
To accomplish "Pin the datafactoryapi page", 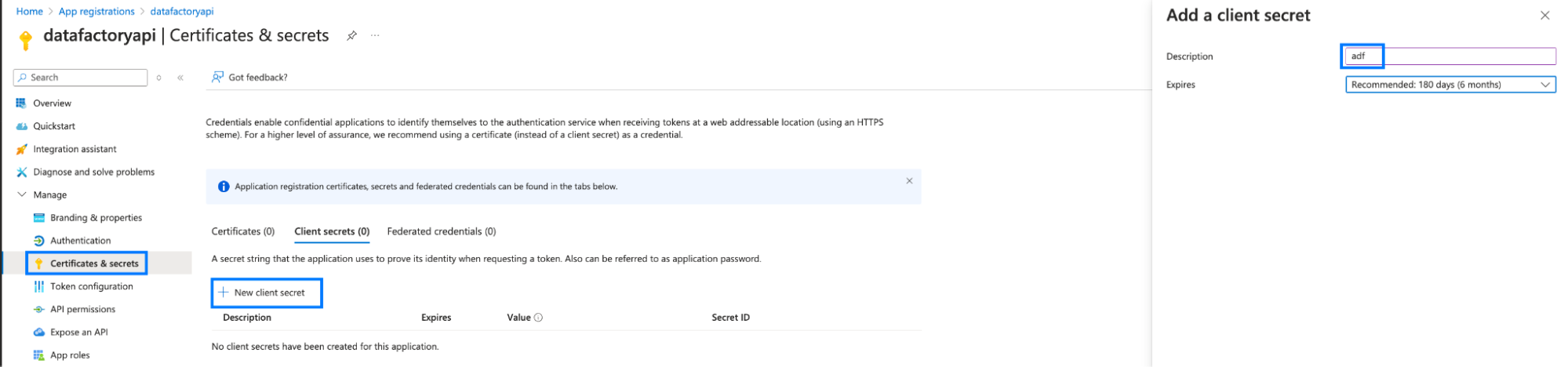I will click(351, 36).
